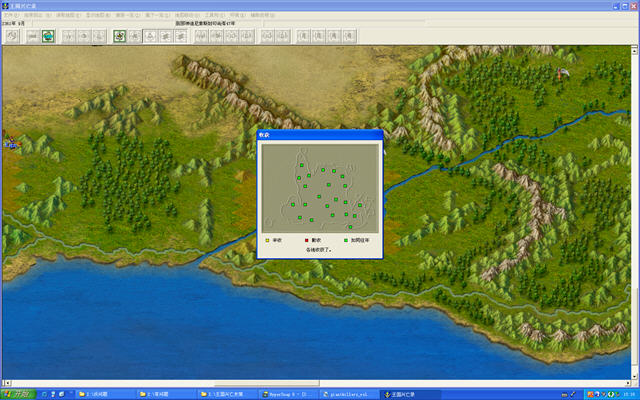
Task: Select the flying unit over the northeast mountains
Action: (x=564, y=71)
